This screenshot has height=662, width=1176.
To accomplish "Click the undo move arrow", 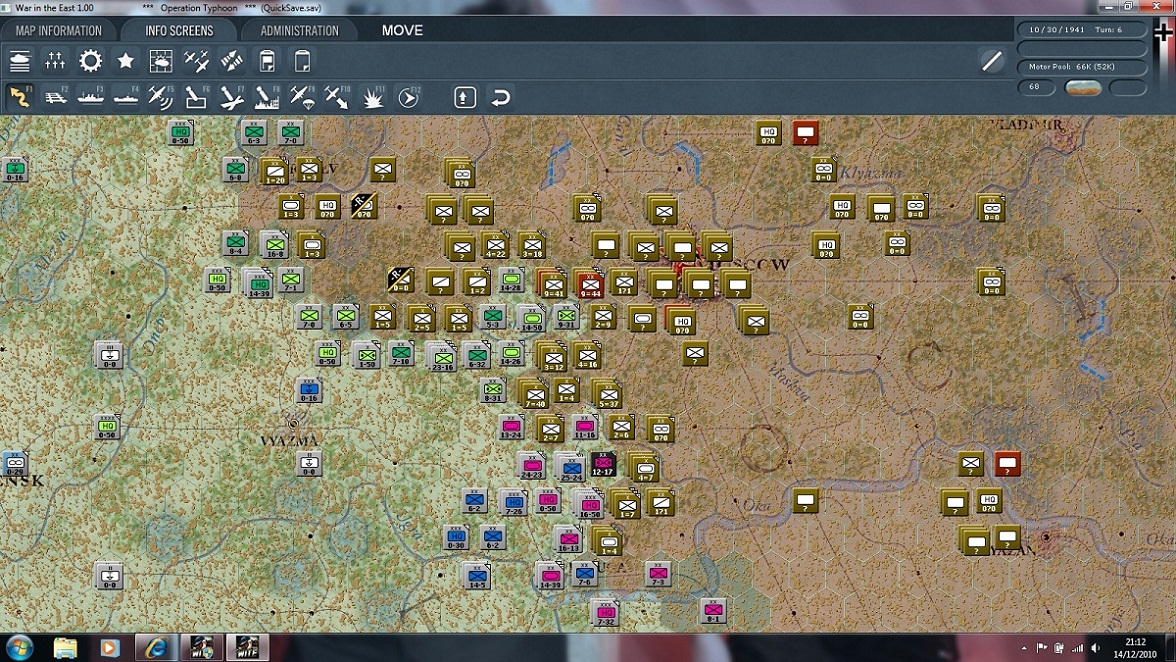I will (x=501, y=97).
